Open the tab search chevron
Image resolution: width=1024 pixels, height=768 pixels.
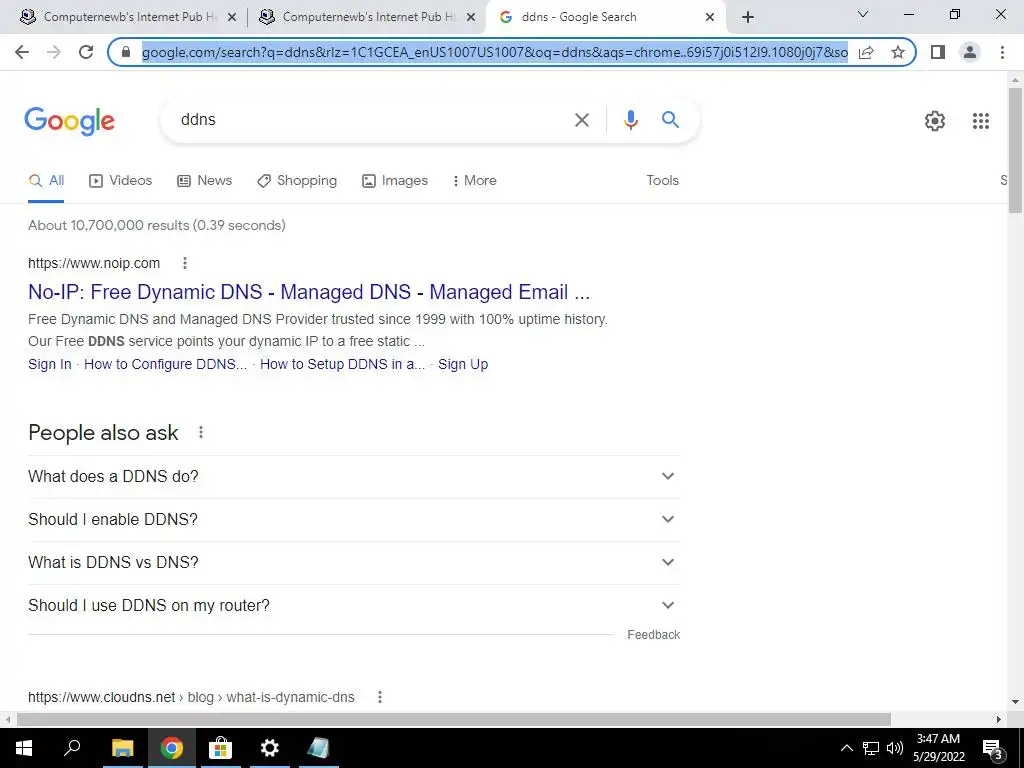click(863, 14)
